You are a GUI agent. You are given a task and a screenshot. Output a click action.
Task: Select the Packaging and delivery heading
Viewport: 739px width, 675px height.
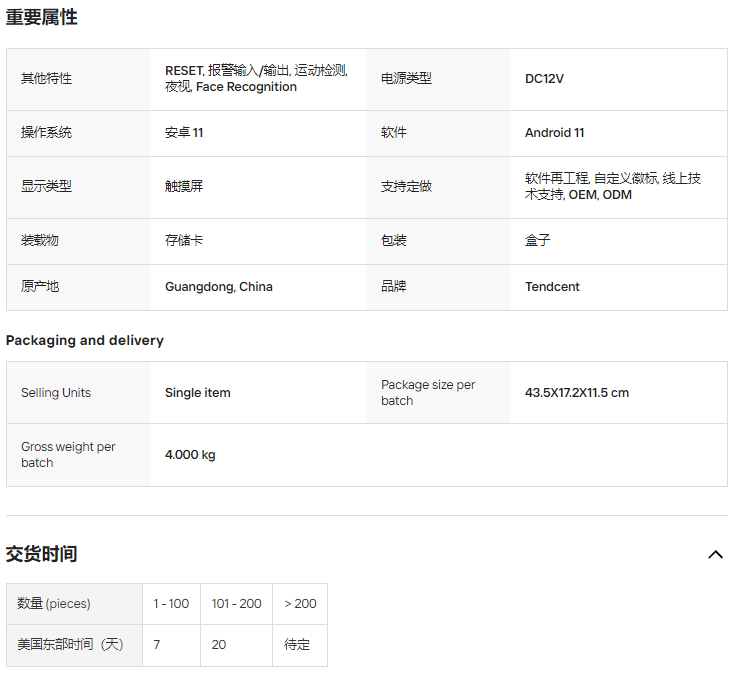85,340
